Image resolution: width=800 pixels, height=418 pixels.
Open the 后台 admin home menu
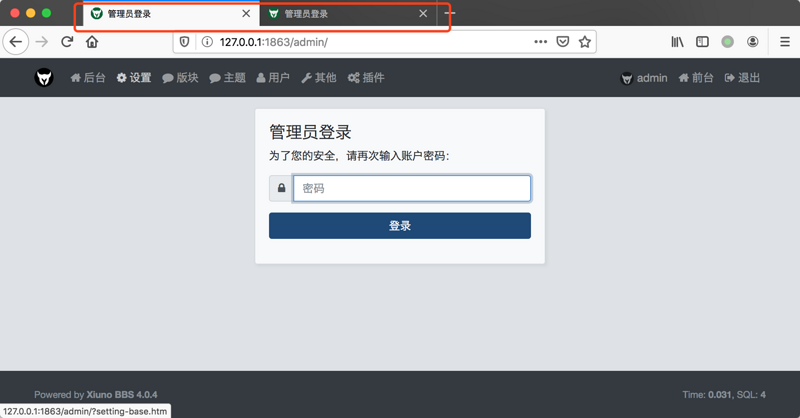tap(88, 78)
